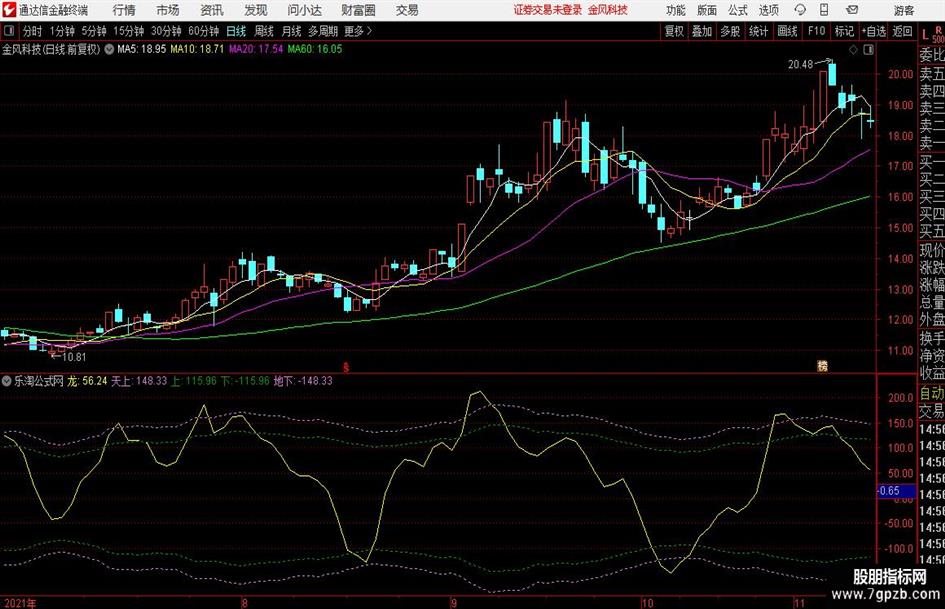Select the 日线 daily period tab
Viewport: 945px width, 609px height.
[x=236, y=31]
